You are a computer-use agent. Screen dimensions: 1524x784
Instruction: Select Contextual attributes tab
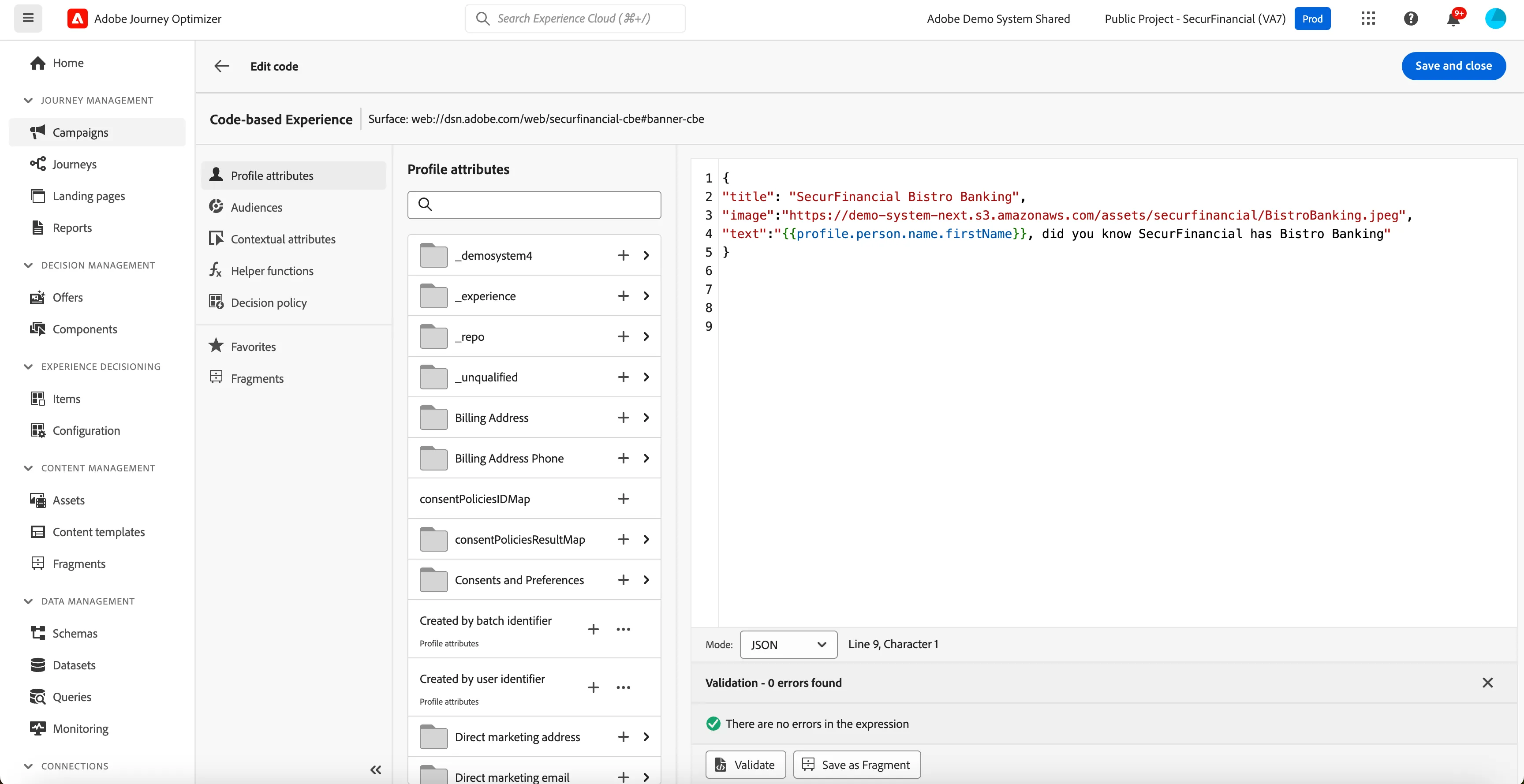click(x=293, y=239)
